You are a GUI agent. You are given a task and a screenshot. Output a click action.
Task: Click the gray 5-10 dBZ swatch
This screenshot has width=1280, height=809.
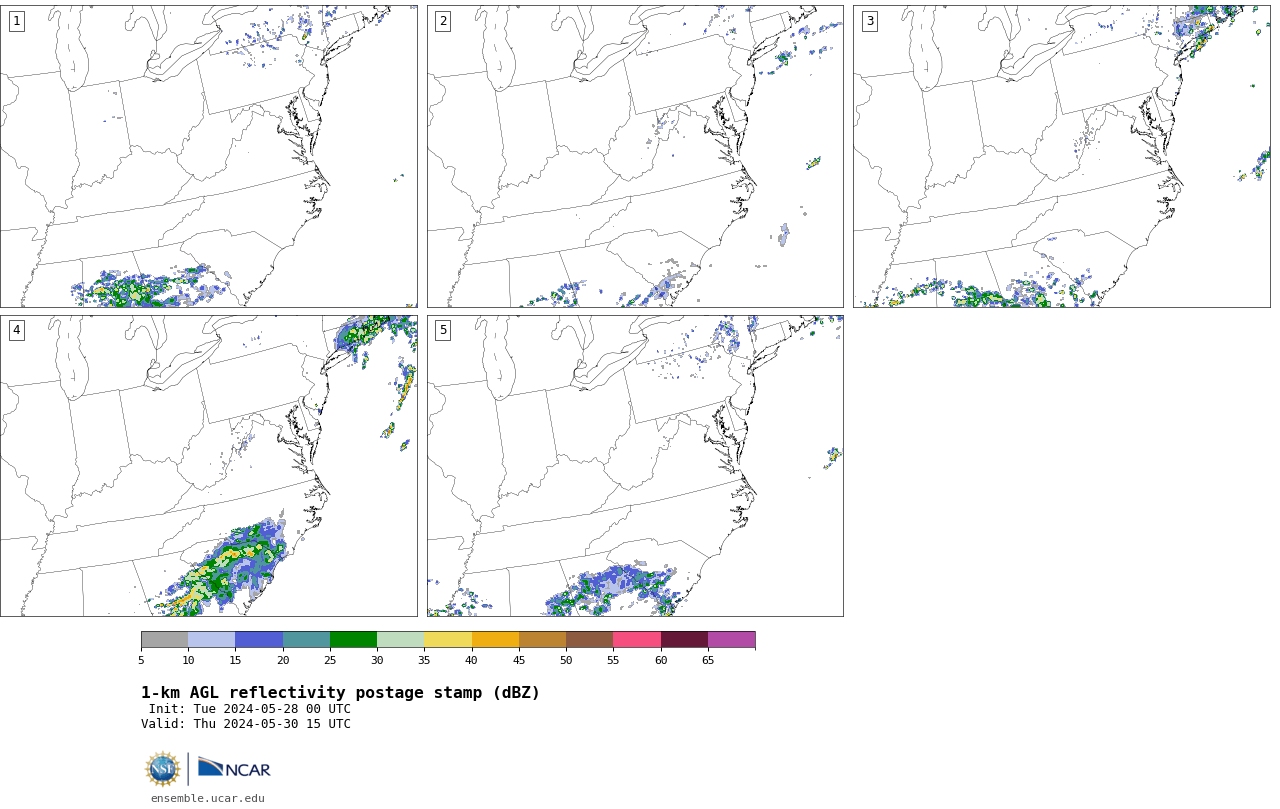tap(164, 639)
